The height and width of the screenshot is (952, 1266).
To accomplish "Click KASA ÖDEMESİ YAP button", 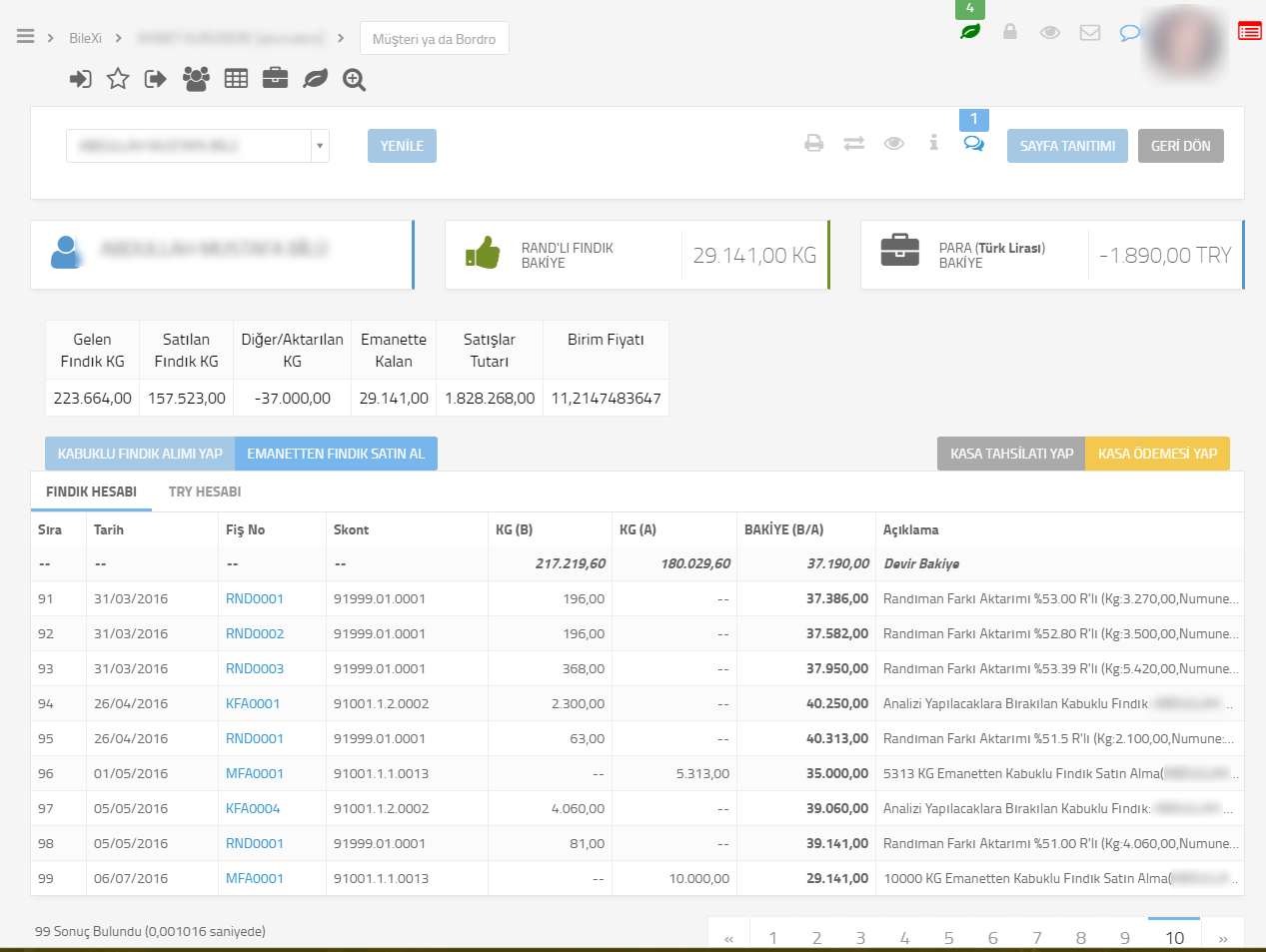I will pos(1157,454).
